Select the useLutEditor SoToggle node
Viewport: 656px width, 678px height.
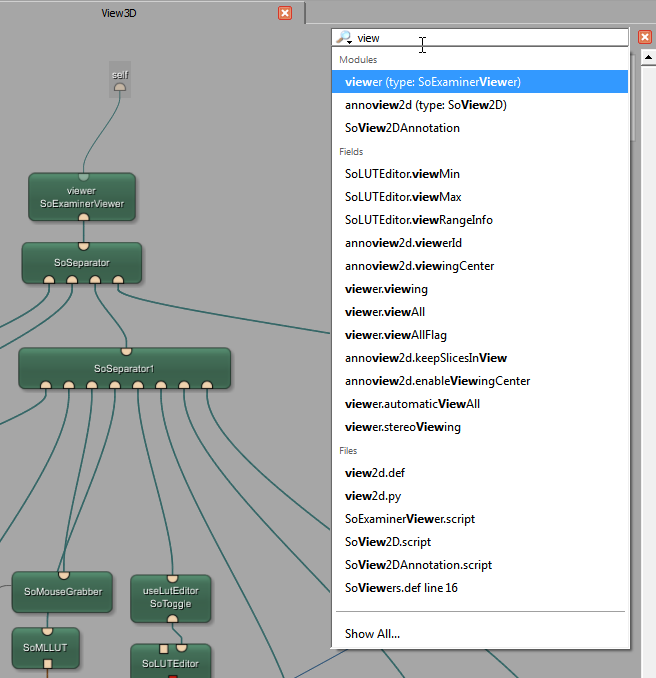tap(171, 597)
